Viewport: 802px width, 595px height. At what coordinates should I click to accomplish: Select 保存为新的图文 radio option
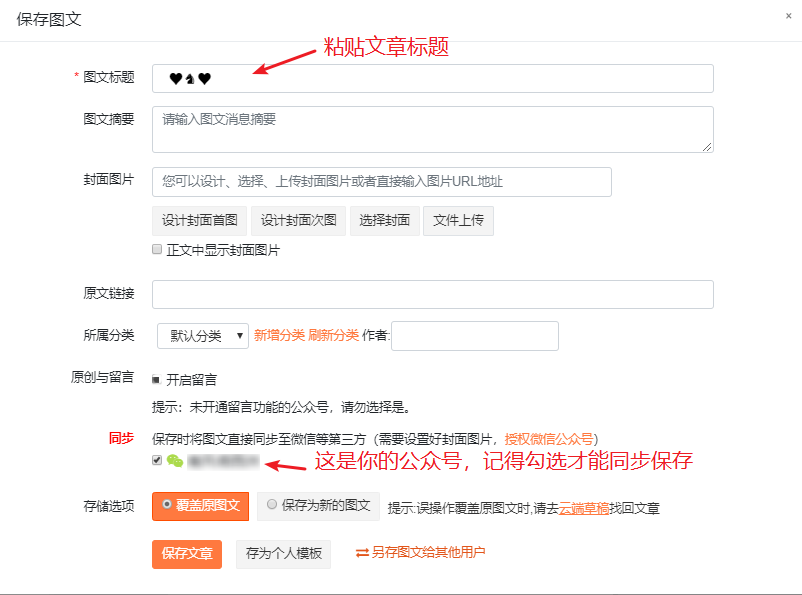(x=318, y=506)
